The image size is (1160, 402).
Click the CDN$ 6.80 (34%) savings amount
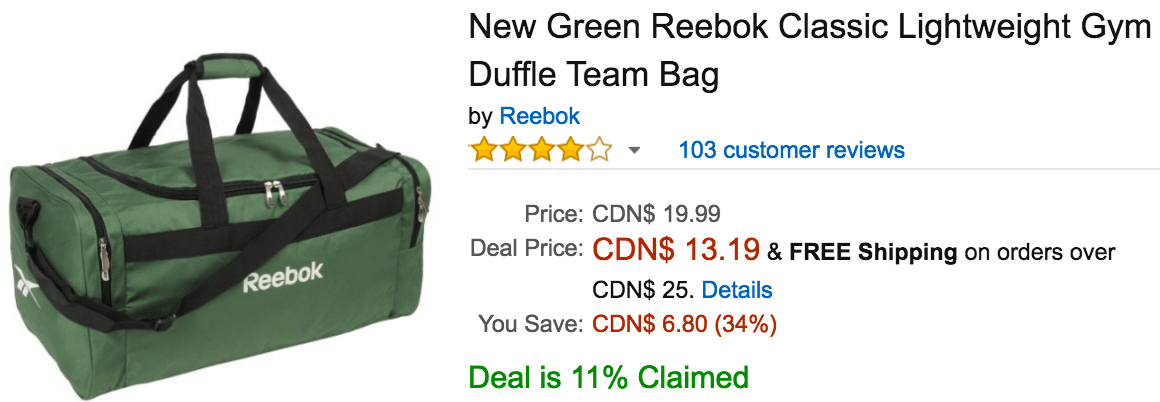[x=684, y=324]
